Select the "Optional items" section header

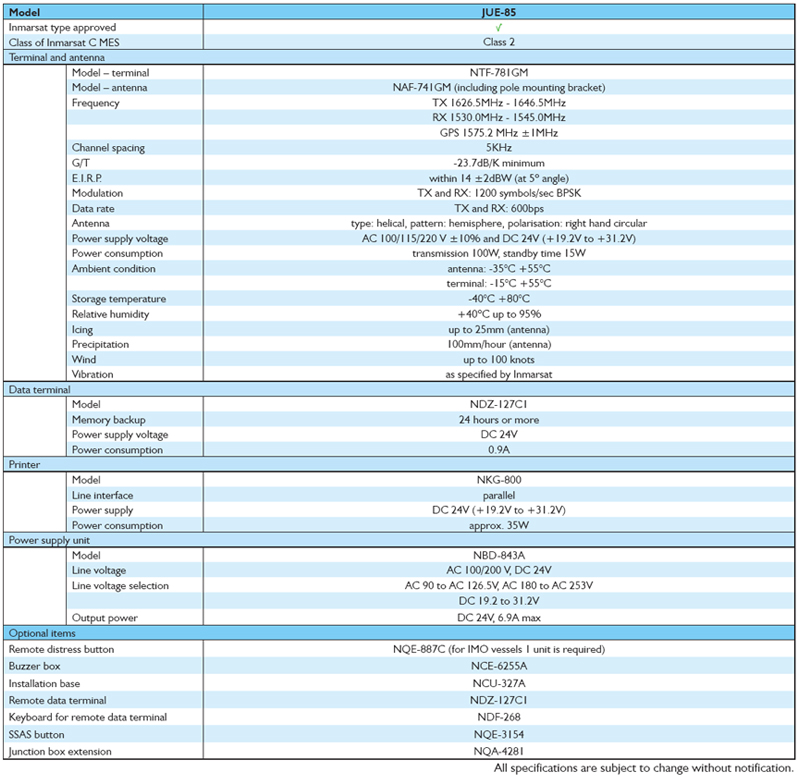42,633
